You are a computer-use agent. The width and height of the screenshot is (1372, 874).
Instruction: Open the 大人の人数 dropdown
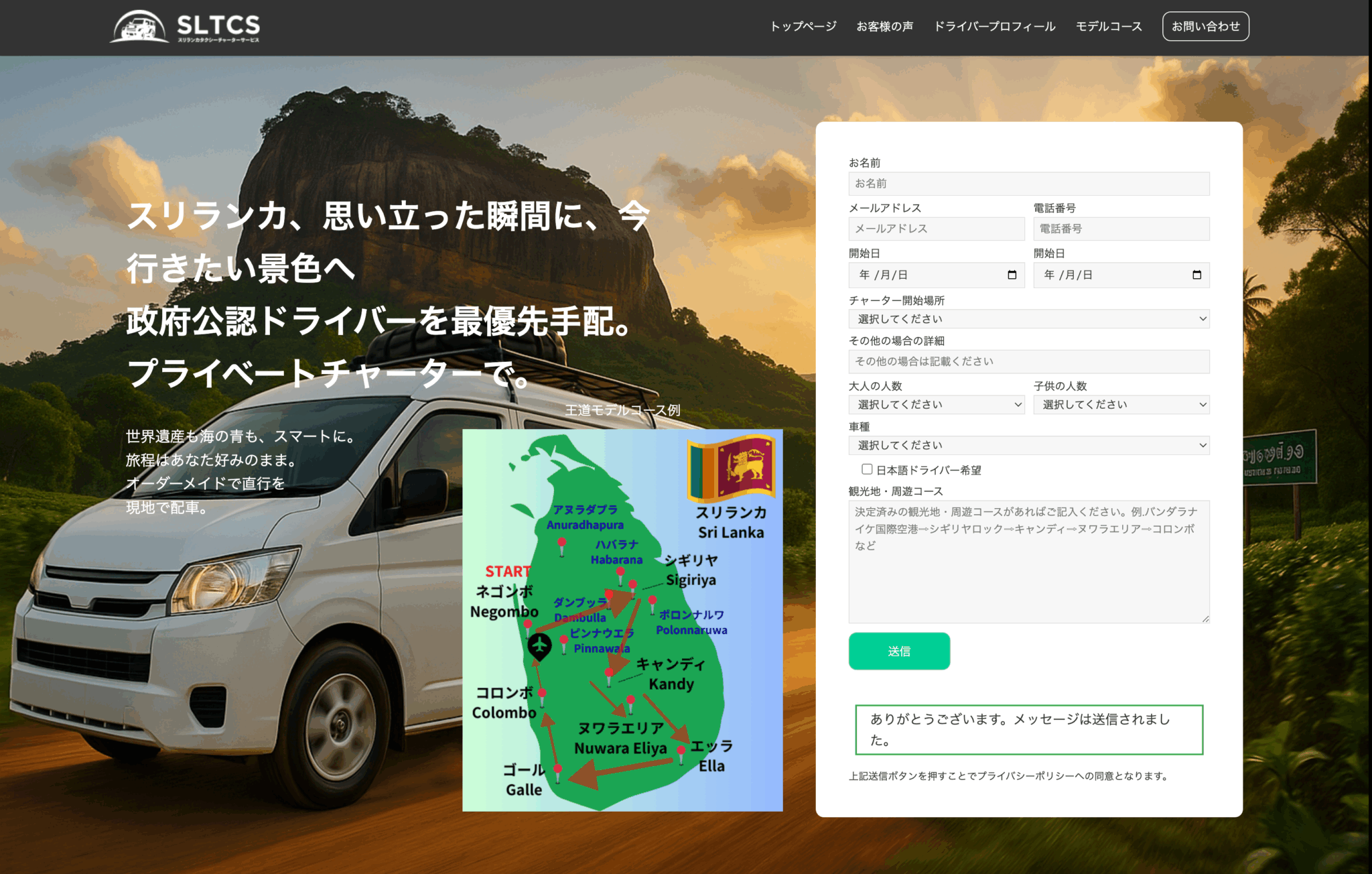coord(936,405)
